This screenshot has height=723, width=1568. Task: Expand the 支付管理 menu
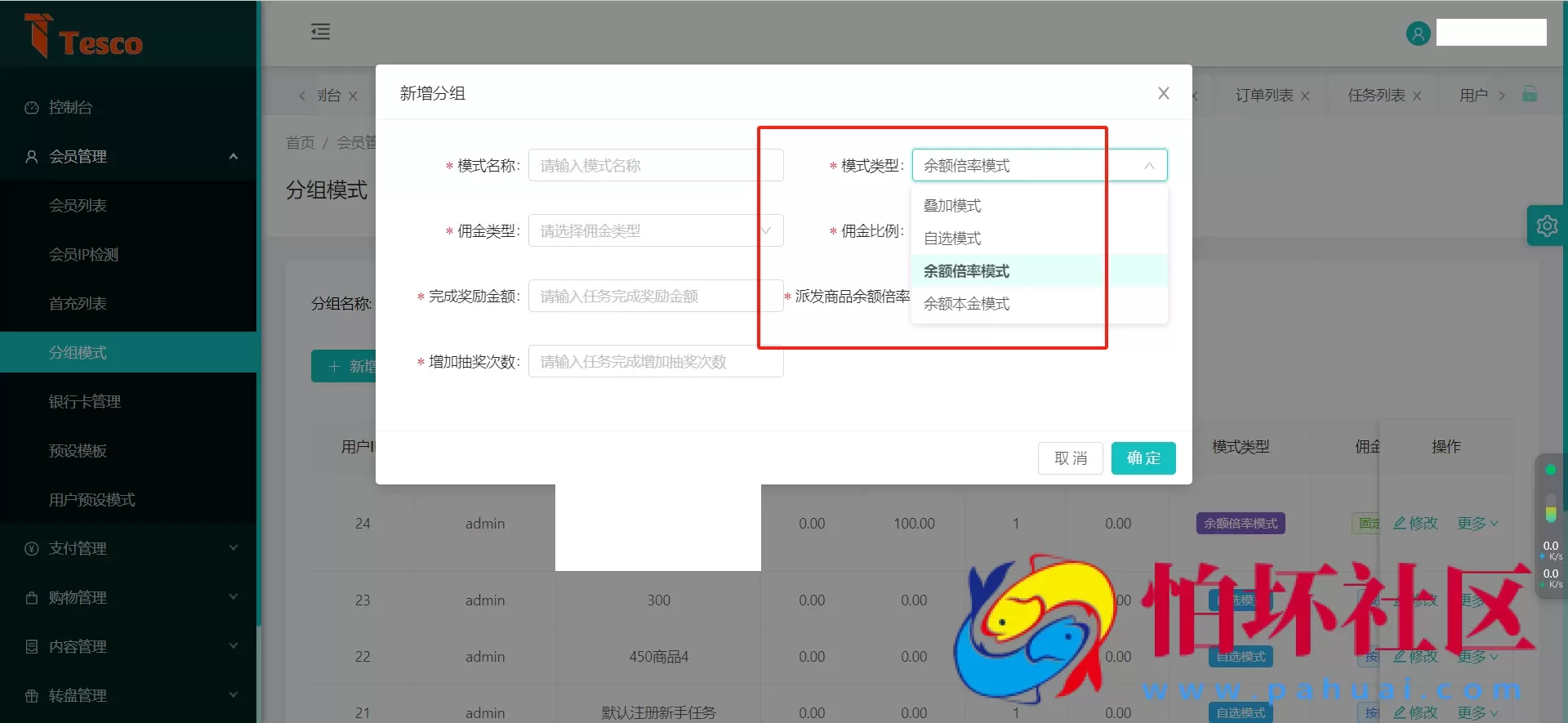pyautogui.click(x=128, y=548)
